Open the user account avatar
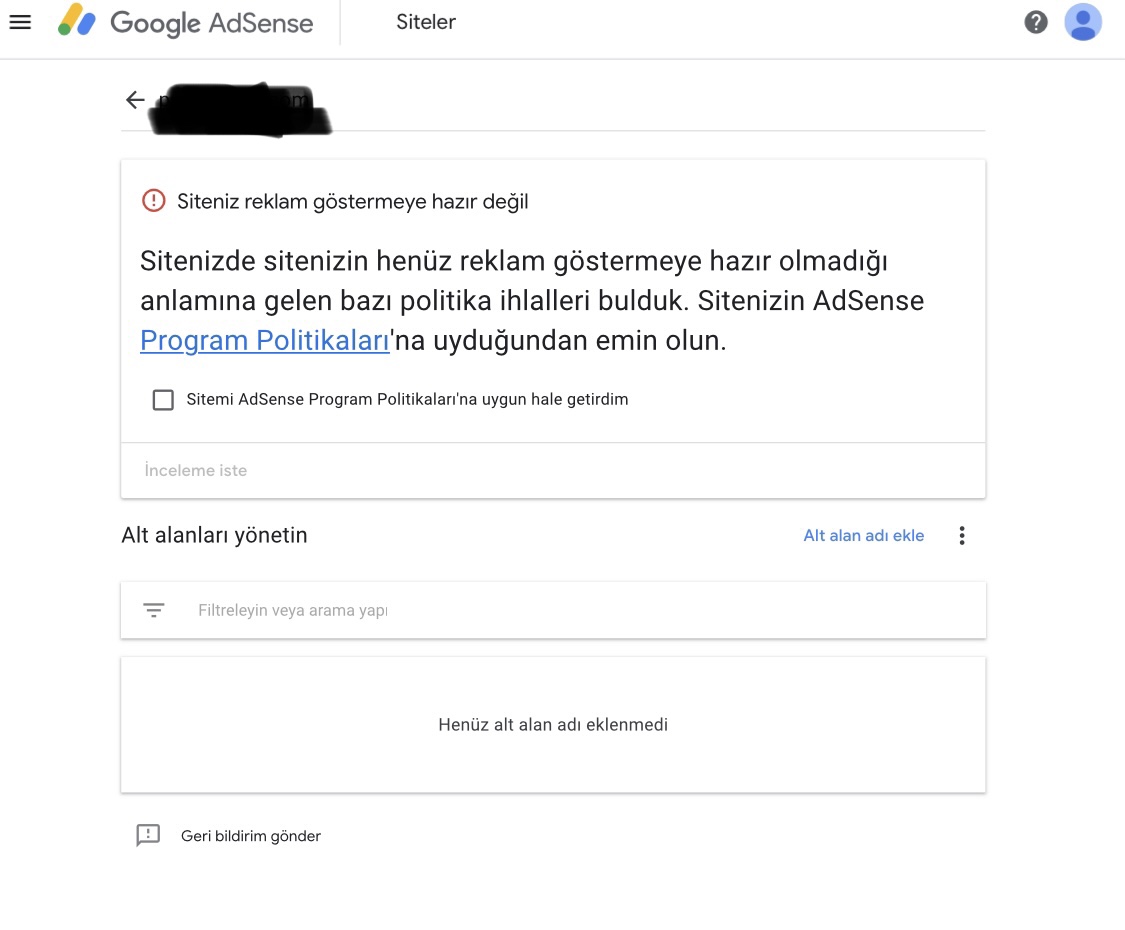The image size is (1125, 930). [1083, 22]
